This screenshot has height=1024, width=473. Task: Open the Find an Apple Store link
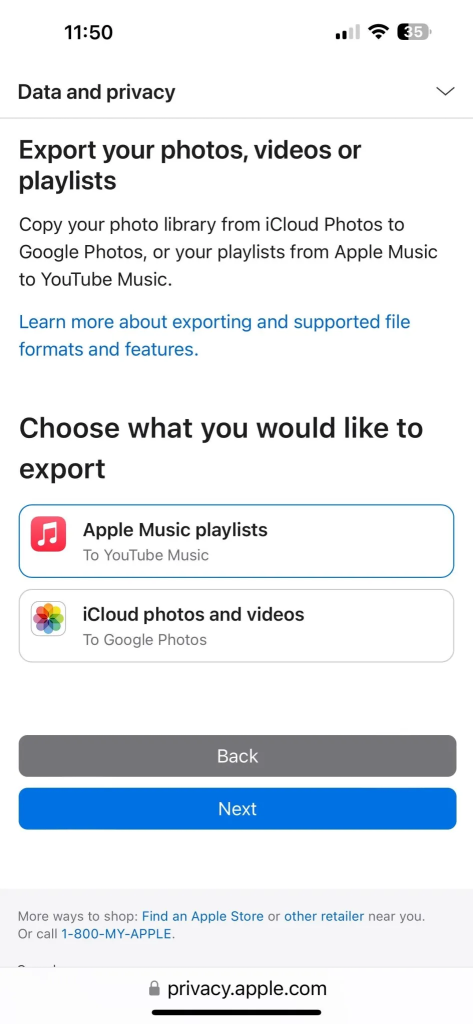(x=203, y=916)
